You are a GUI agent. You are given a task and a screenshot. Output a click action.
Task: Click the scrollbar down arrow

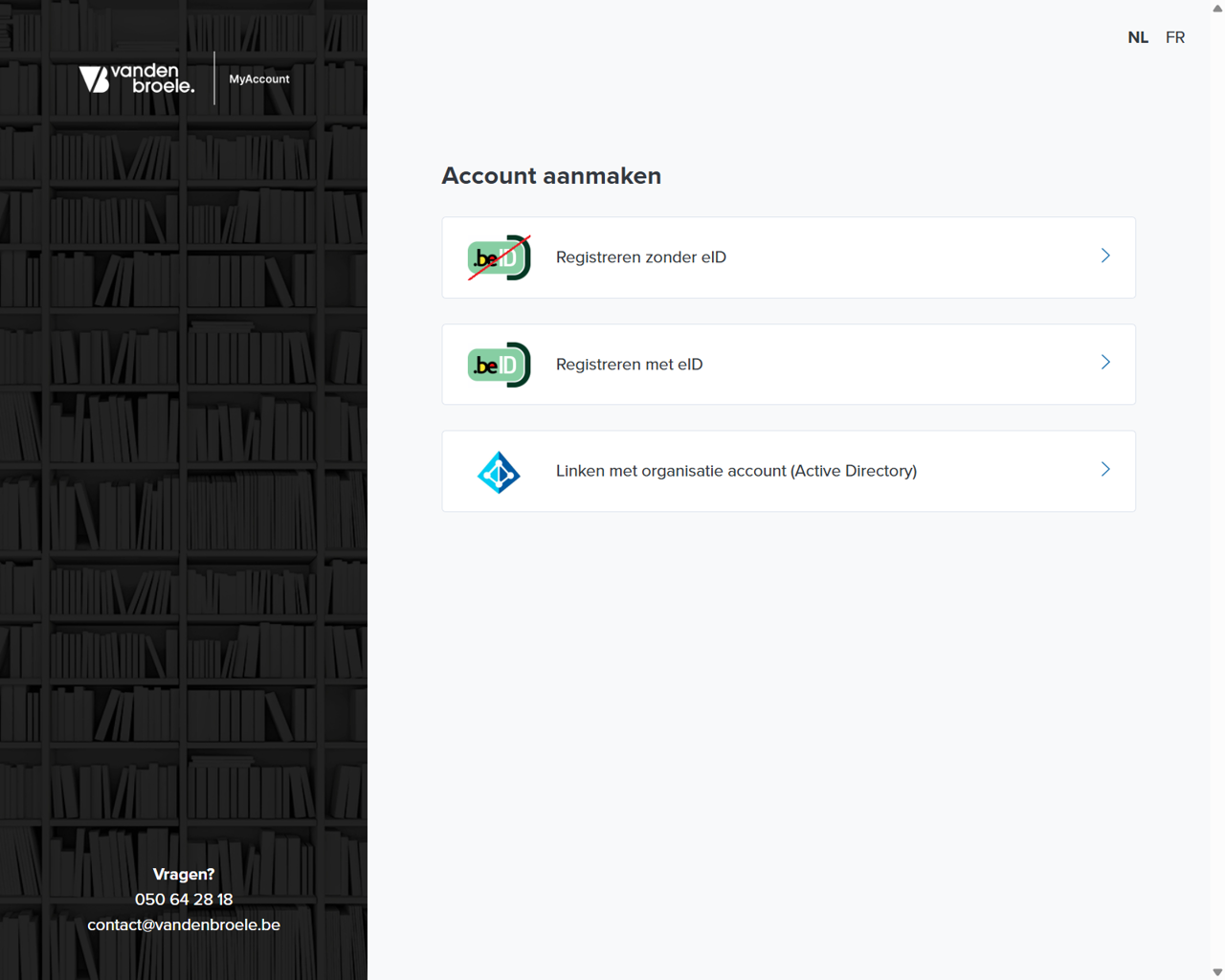coord(1217,972)
